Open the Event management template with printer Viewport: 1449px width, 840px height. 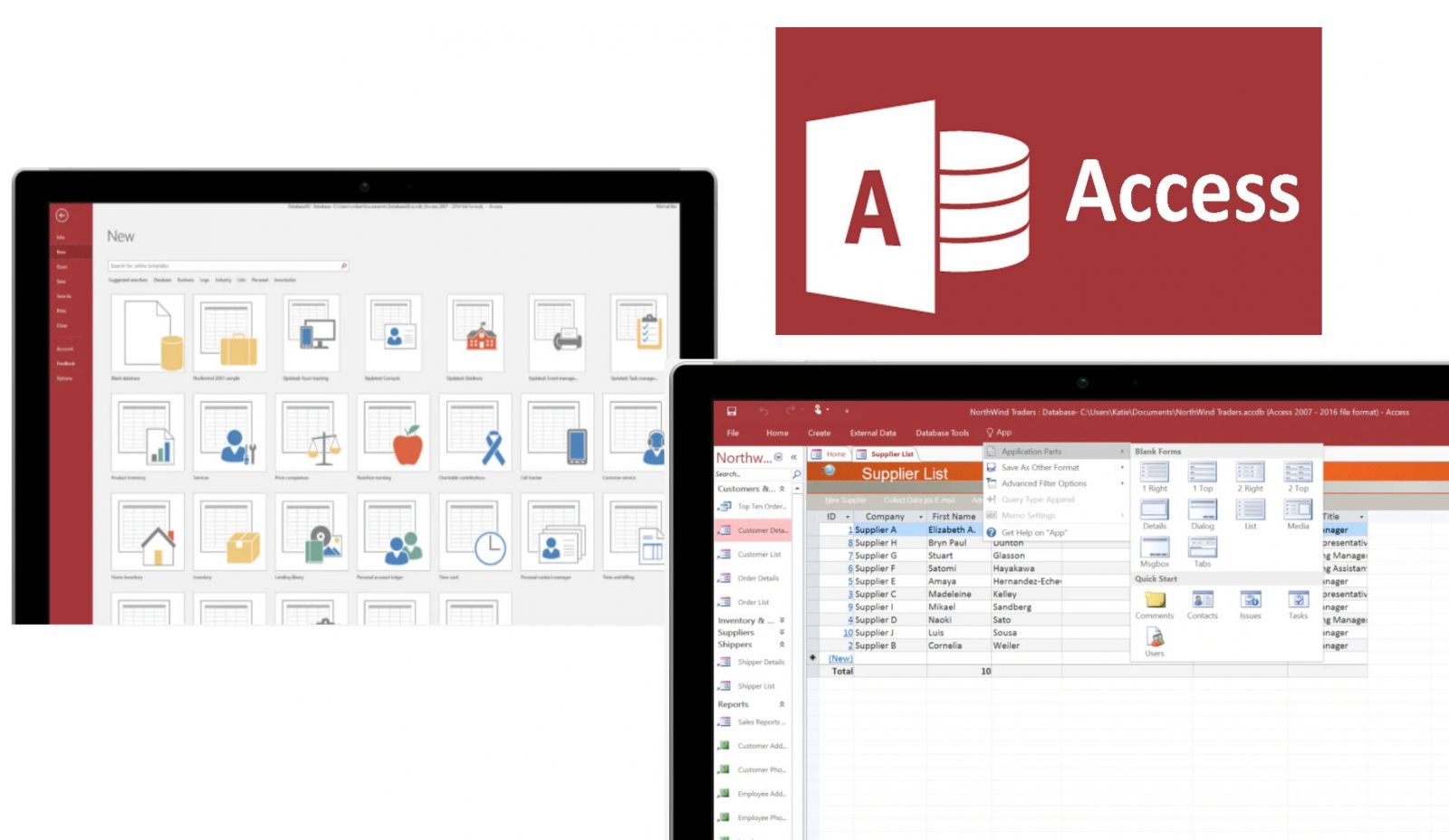pos(557,333)
